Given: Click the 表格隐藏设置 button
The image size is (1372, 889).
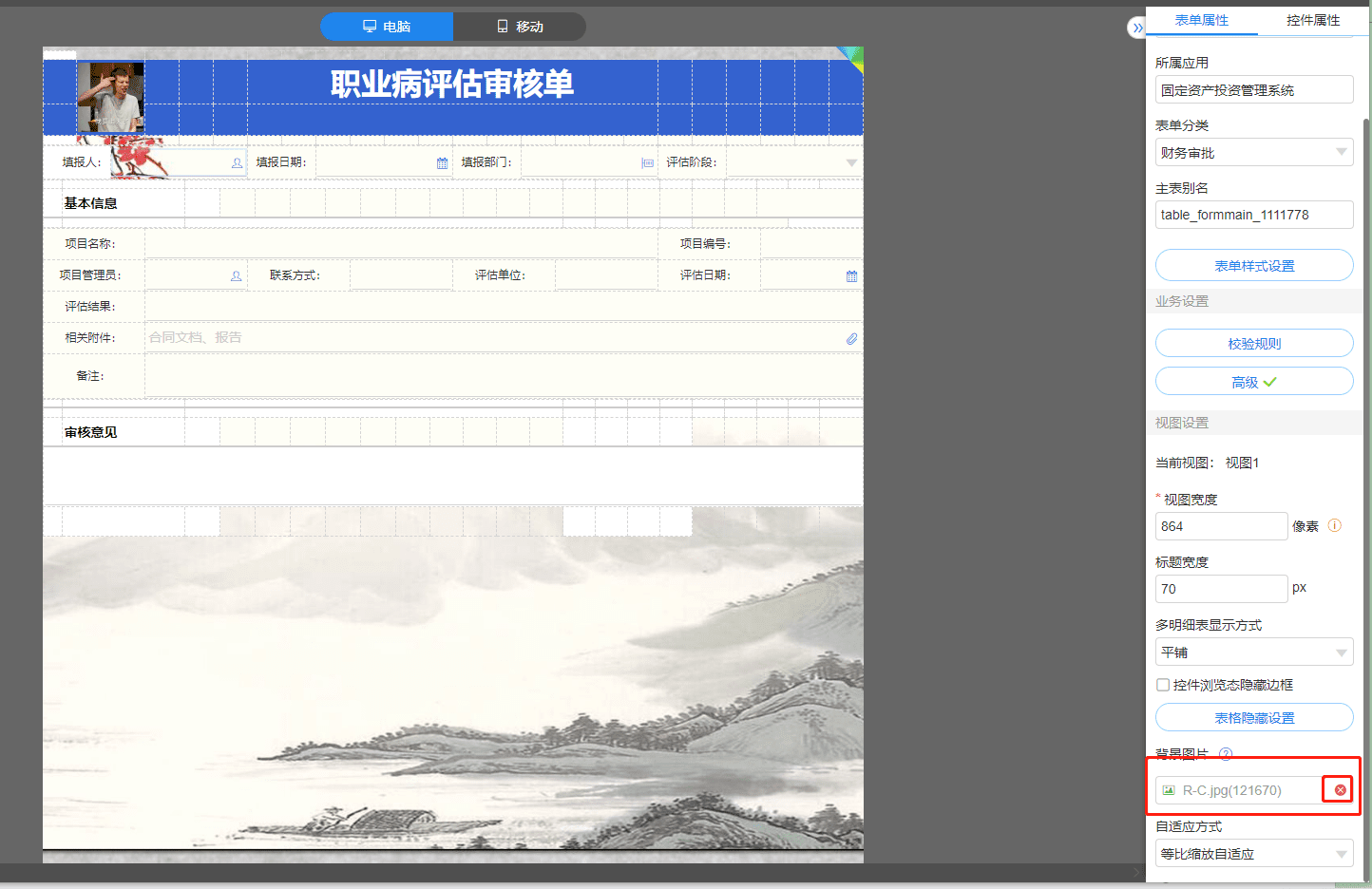Looking at the screenshot, I should click(x=1254, y=718).
